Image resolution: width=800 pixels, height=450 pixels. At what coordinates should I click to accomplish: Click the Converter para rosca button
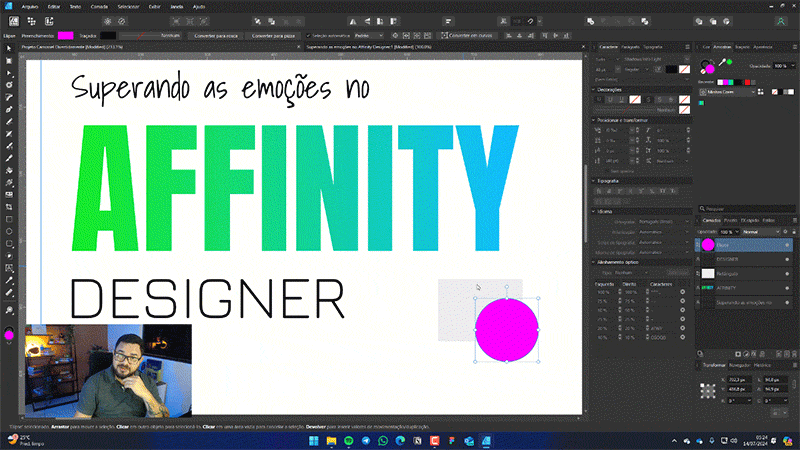pyautogui.click(x=216, y=36)
